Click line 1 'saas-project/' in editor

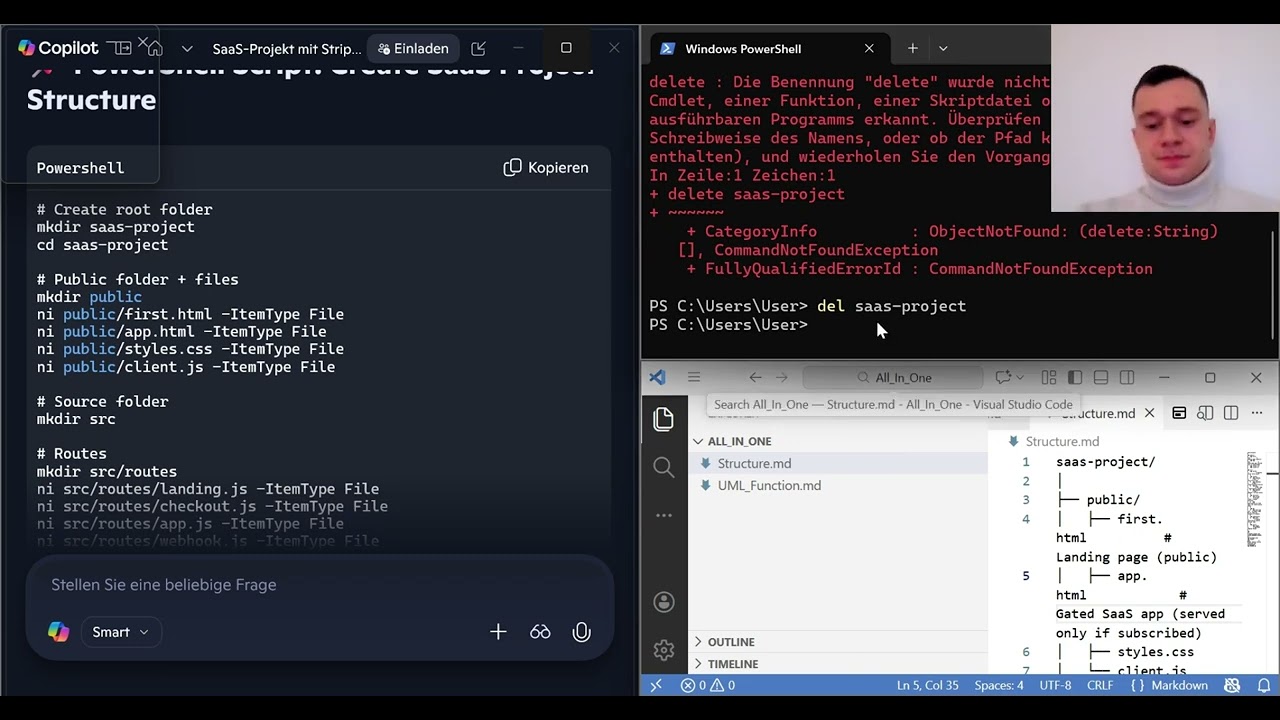click(1105, 462)
